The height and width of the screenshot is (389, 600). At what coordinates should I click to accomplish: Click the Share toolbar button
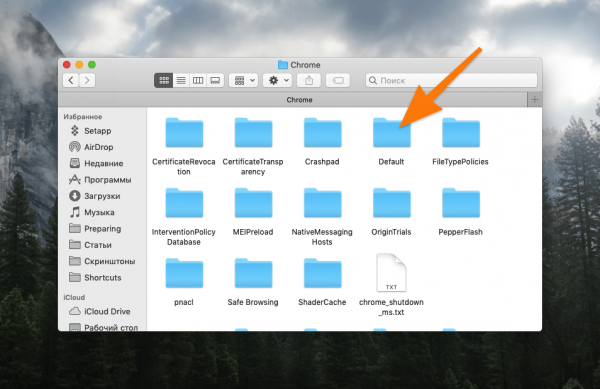[309, 80]
